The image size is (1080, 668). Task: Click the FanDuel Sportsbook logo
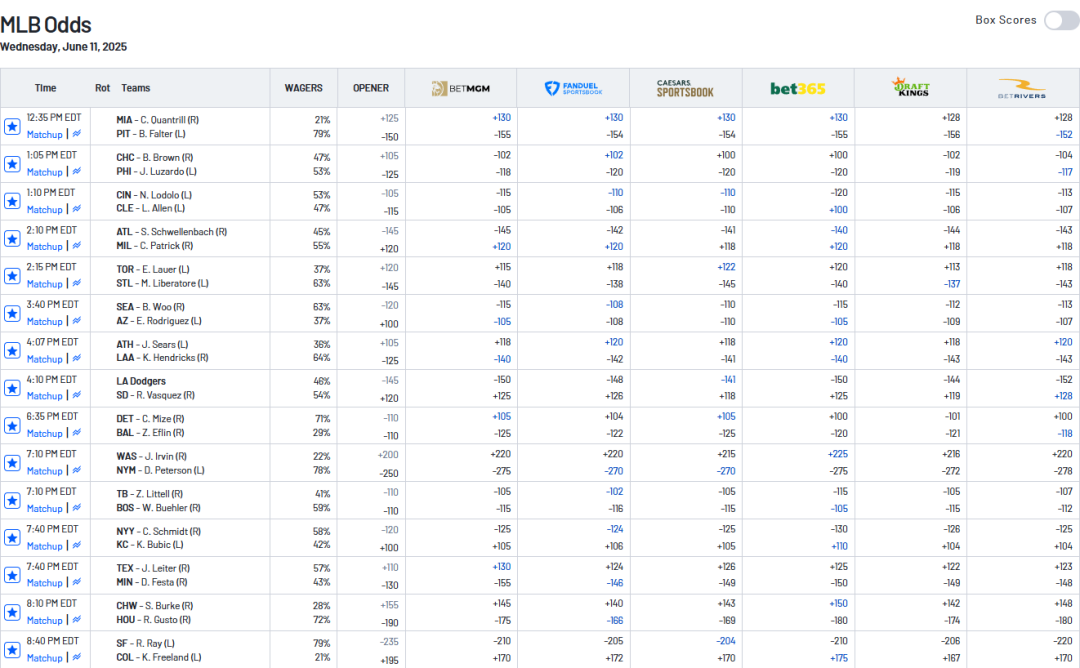click(573, 88)
